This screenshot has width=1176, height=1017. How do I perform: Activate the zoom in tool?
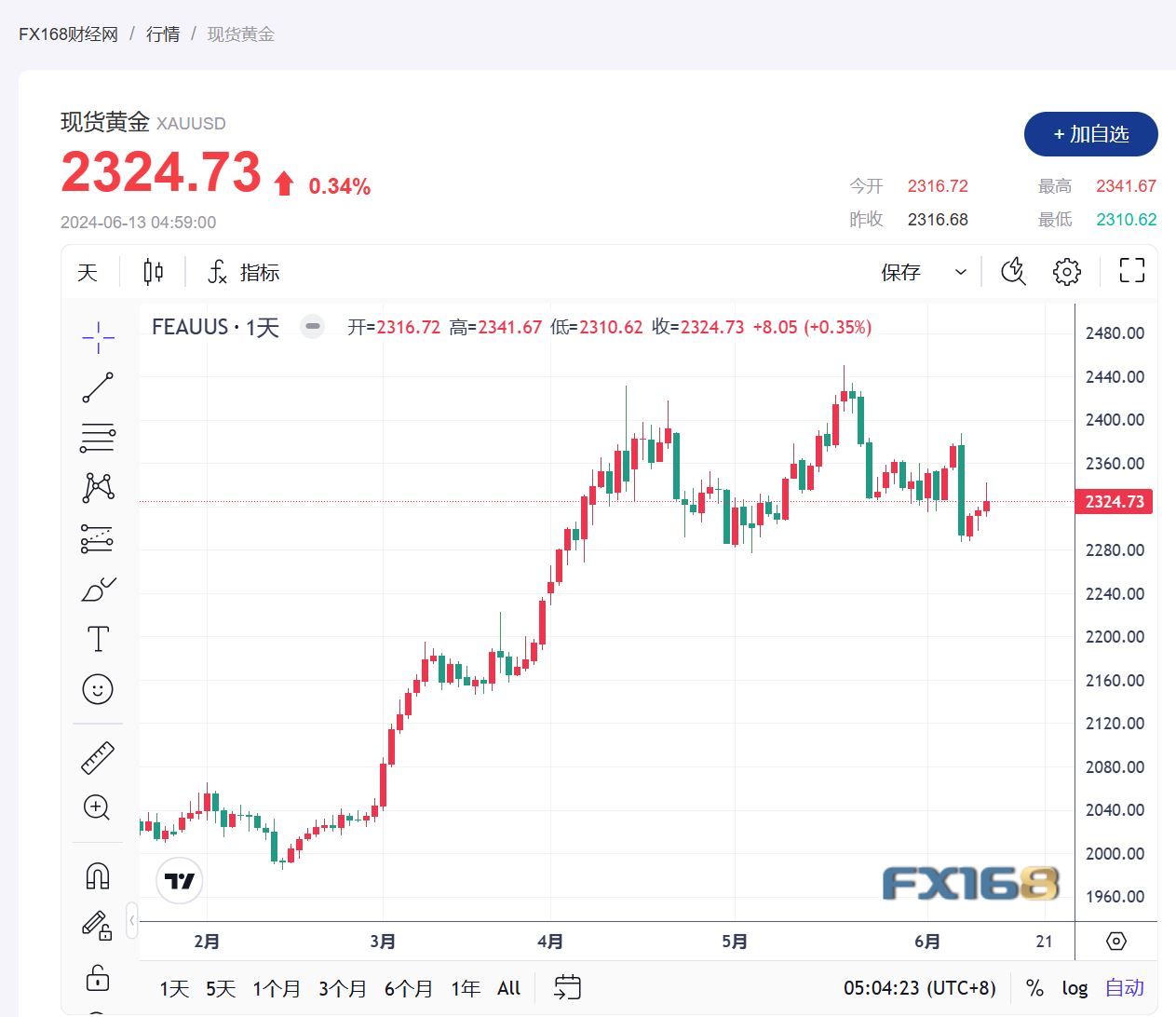click(98, 807)
